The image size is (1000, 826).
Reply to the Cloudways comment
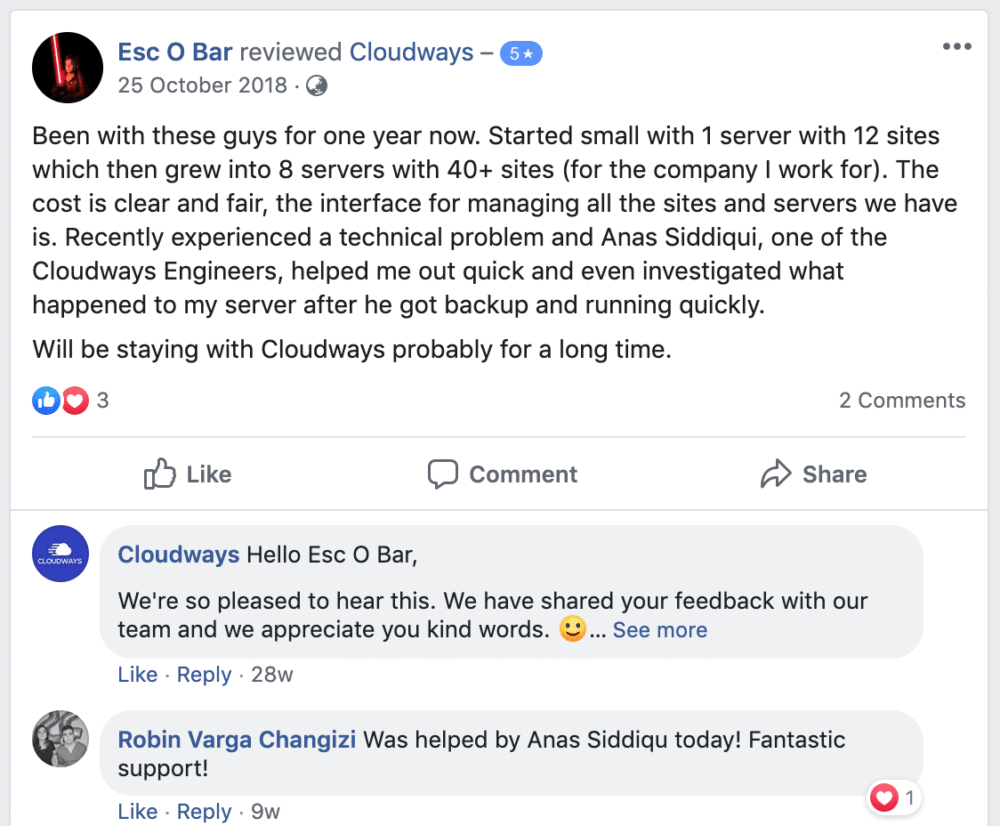point(204,675)
